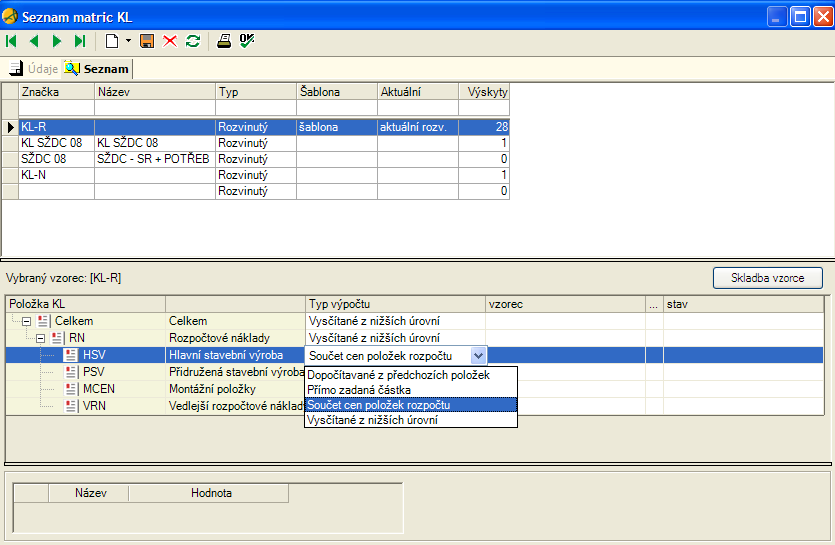Click the Aktuální column header

[418, 92]
